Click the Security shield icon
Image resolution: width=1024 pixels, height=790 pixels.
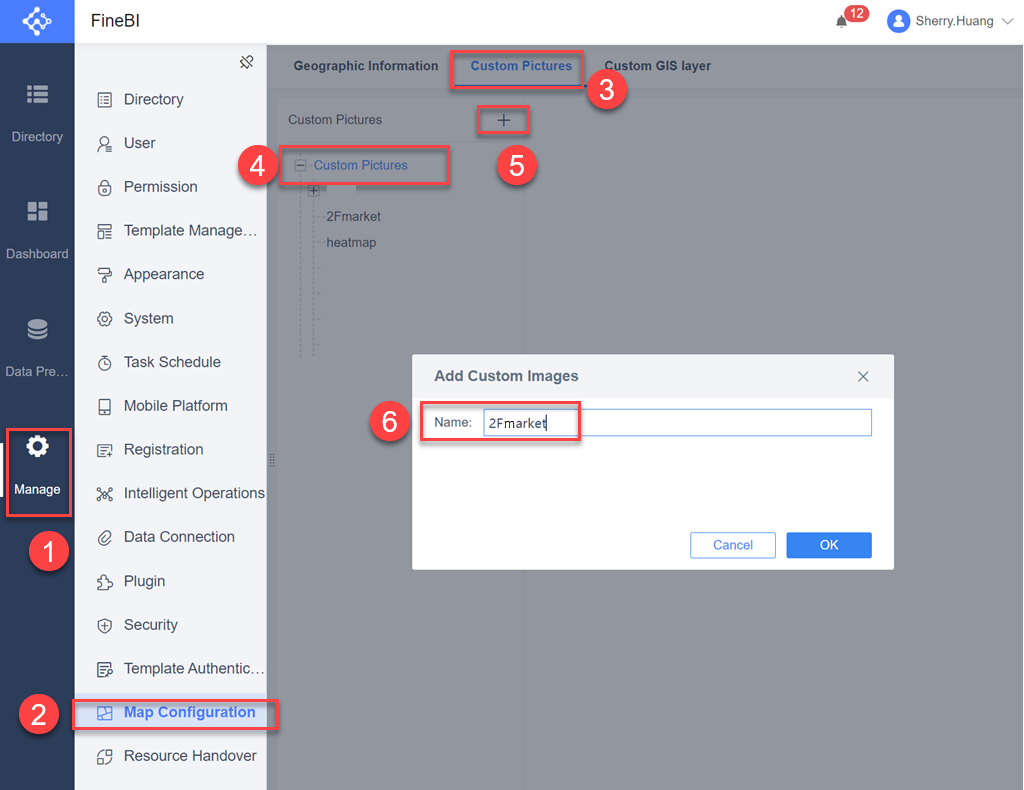pos(104,625)
